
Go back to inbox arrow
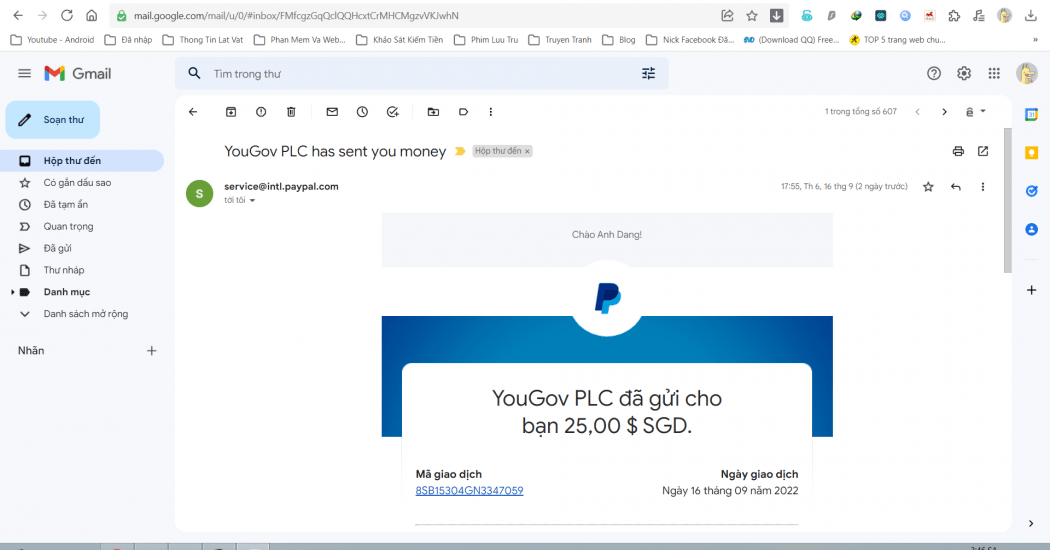pyautogui.click(x=193, y=112)
